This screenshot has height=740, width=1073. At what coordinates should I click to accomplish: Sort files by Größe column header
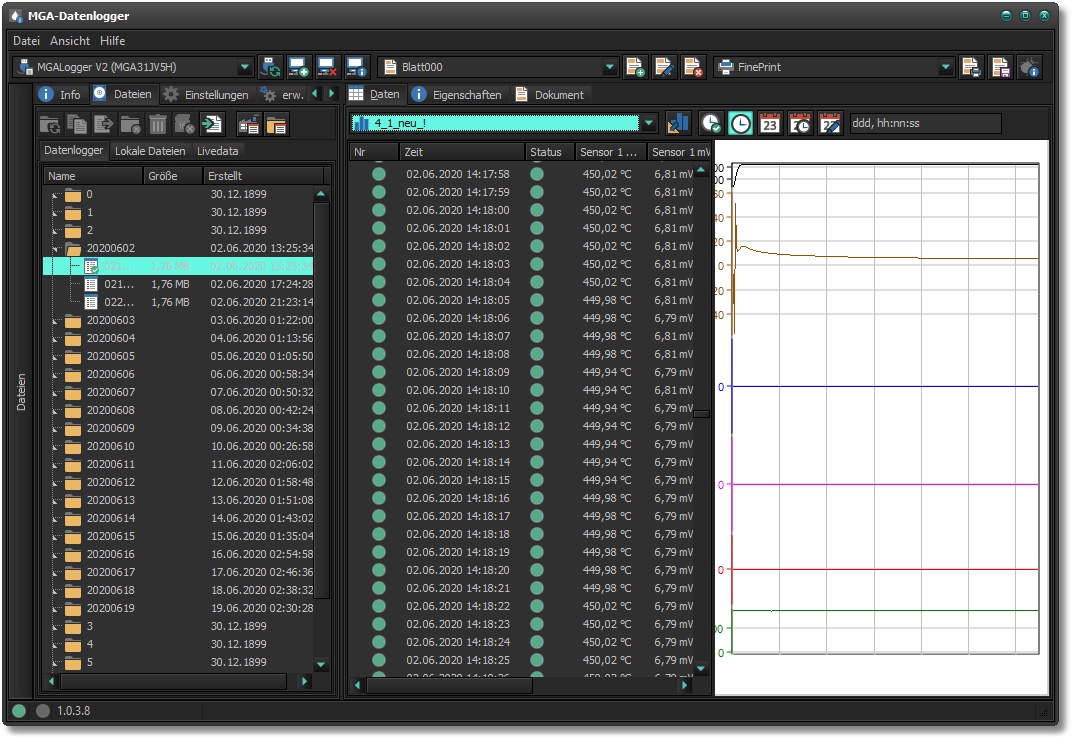[x=172, y=176]
